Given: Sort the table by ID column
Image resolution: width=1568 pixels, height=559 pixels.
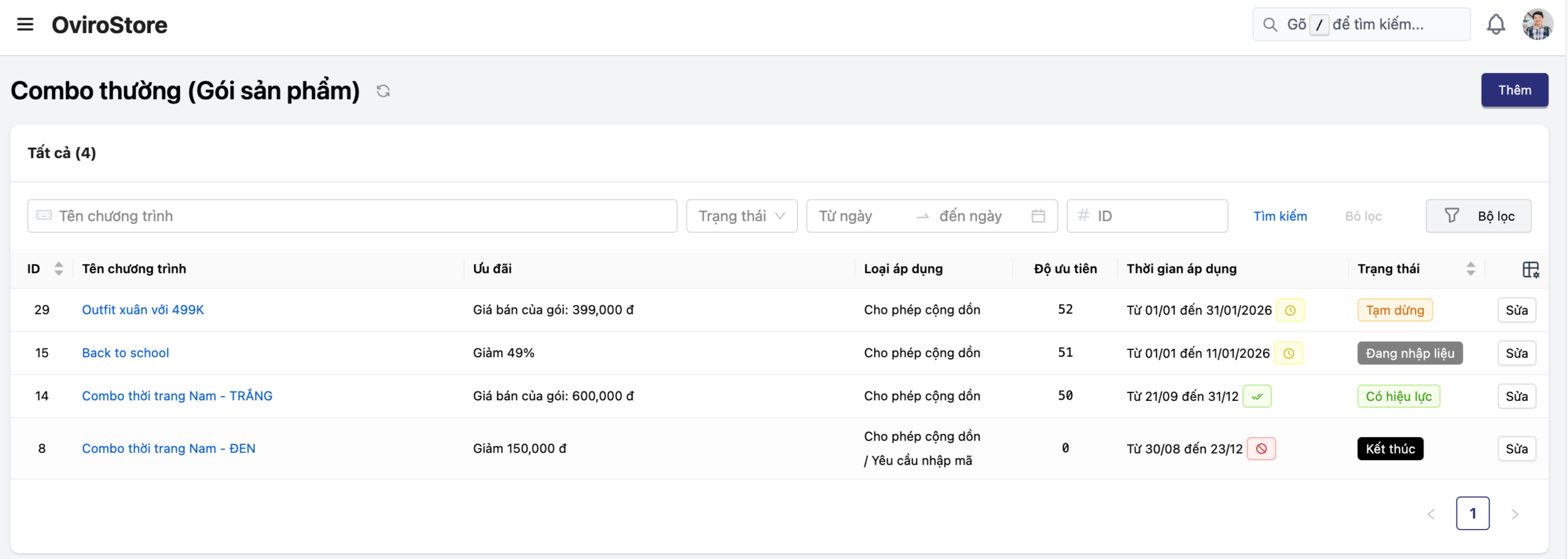Looking at the screenshot, I should pyautogui.click(x=58, y=269).
